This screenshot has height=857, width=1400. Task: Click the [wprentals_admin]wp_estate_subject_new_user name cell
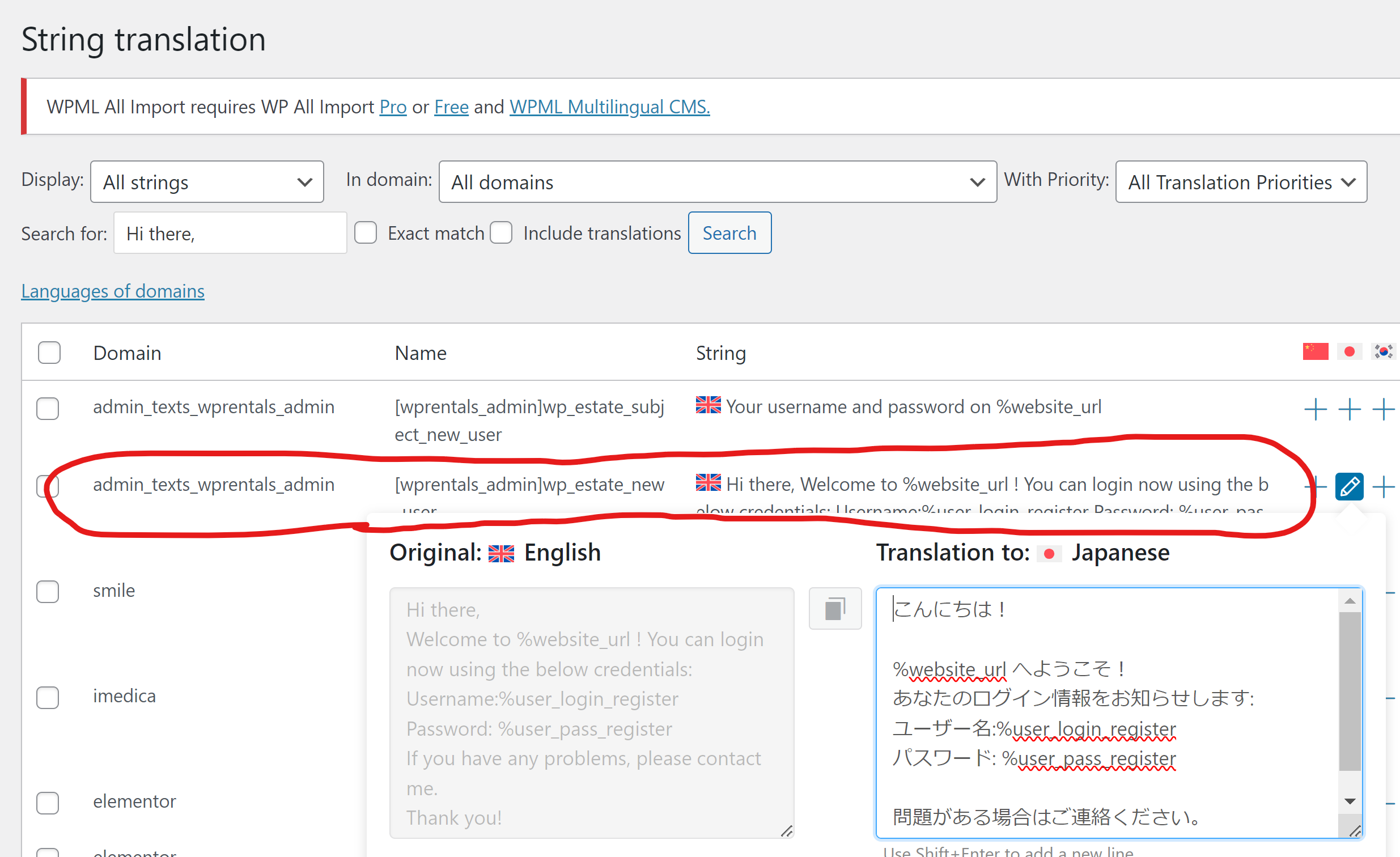pos(529,421)
